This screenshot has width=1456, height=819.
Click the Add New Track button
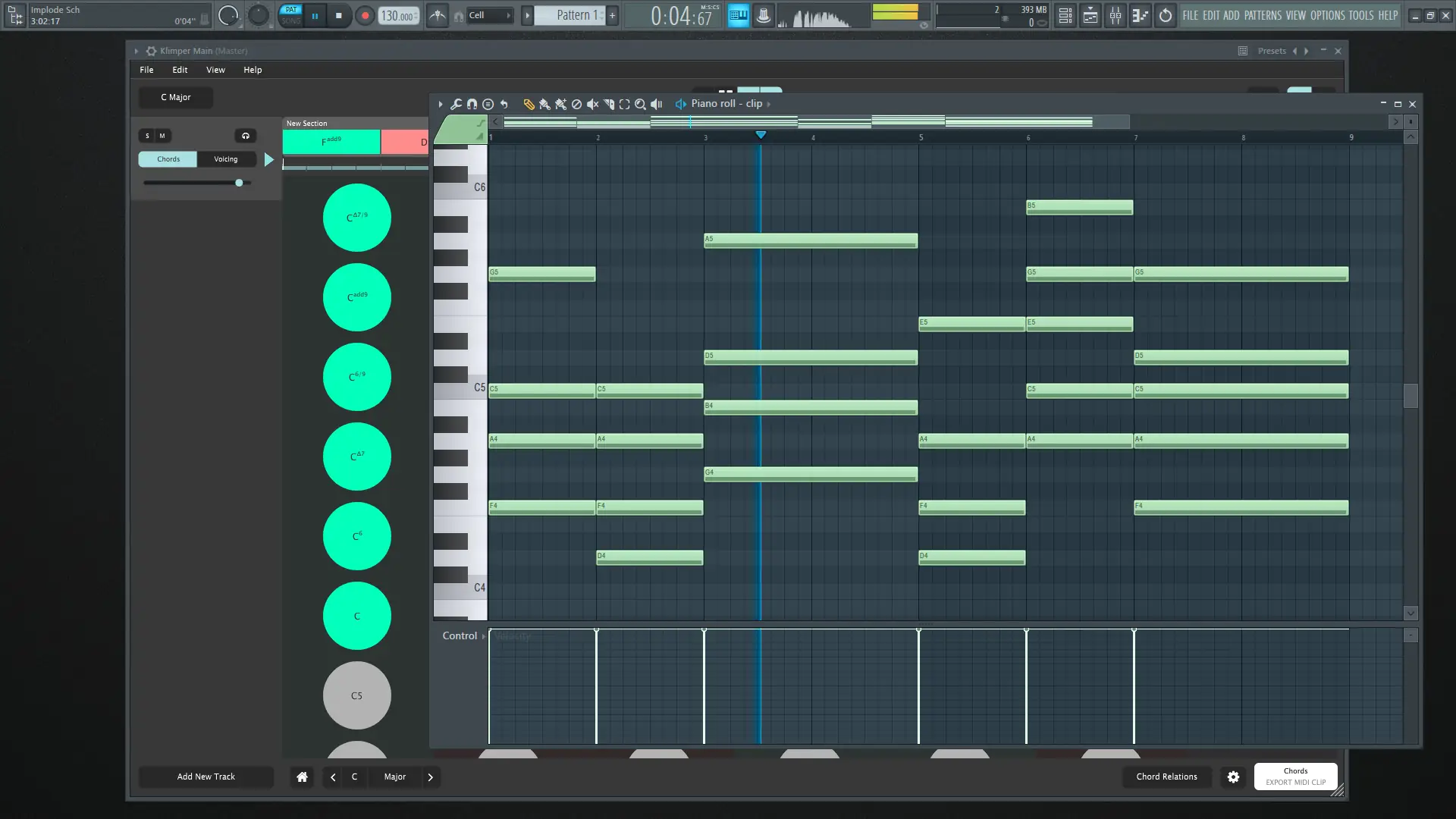coord(206,777)
